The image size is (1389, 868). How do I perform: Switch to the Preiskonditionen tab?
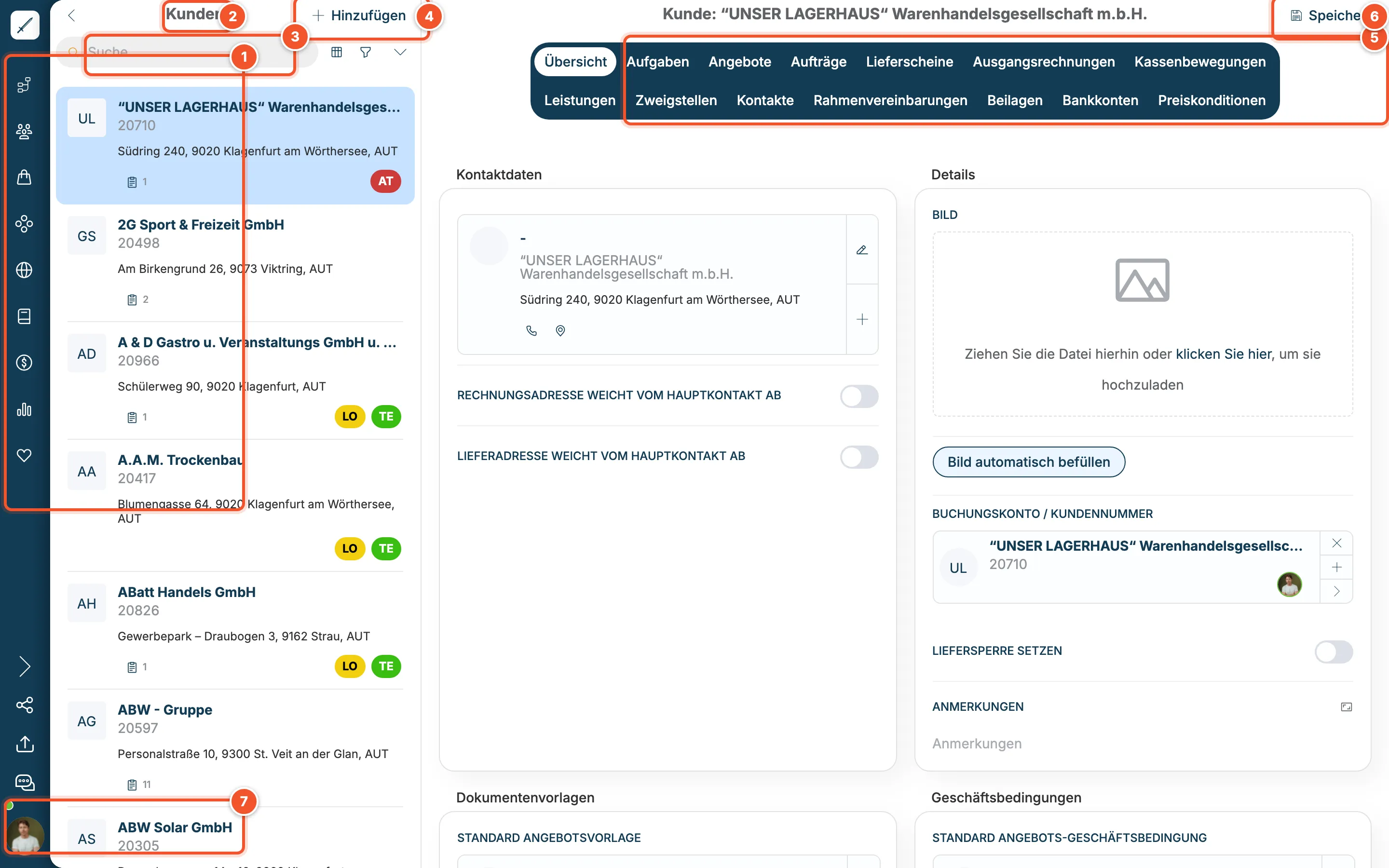point(1212,100)
